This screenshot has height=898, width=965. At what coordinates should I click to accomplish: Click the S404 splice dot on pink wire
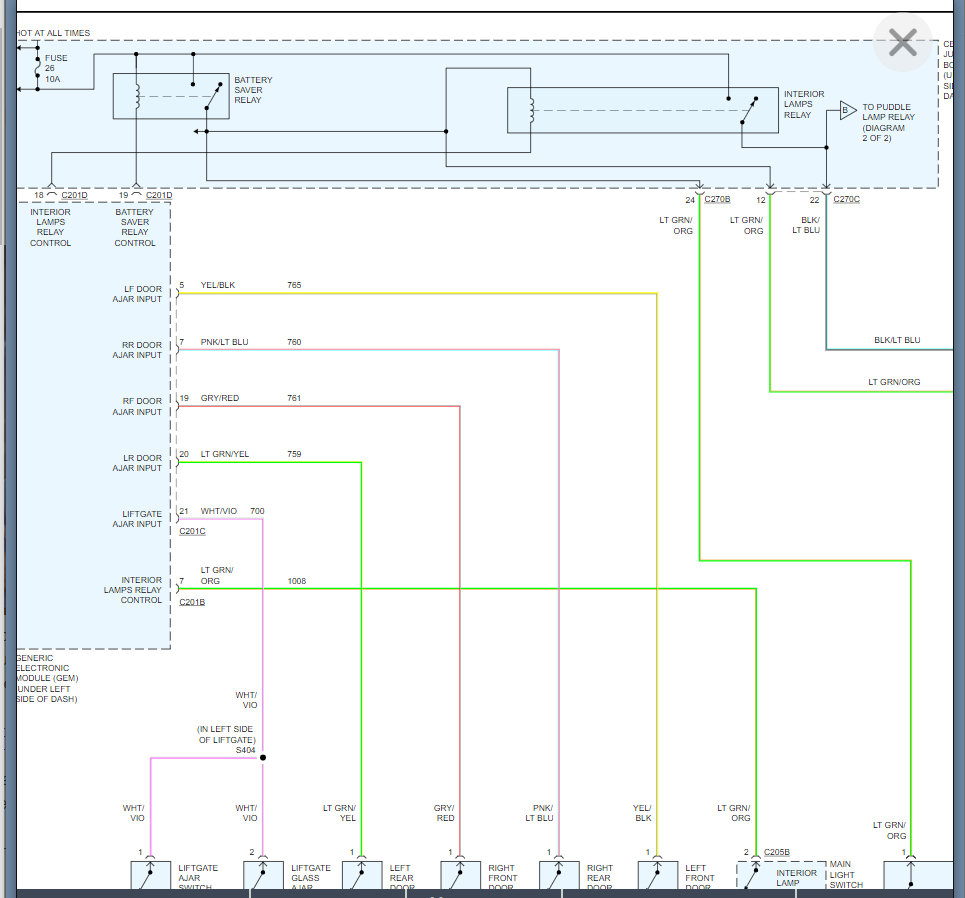pos(263,758)
